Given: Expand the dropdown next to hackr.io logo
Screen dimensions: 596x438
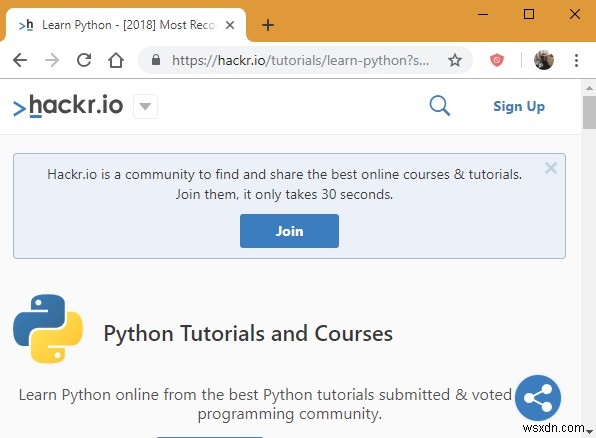Looking at the screenshot, I should 145,106.
